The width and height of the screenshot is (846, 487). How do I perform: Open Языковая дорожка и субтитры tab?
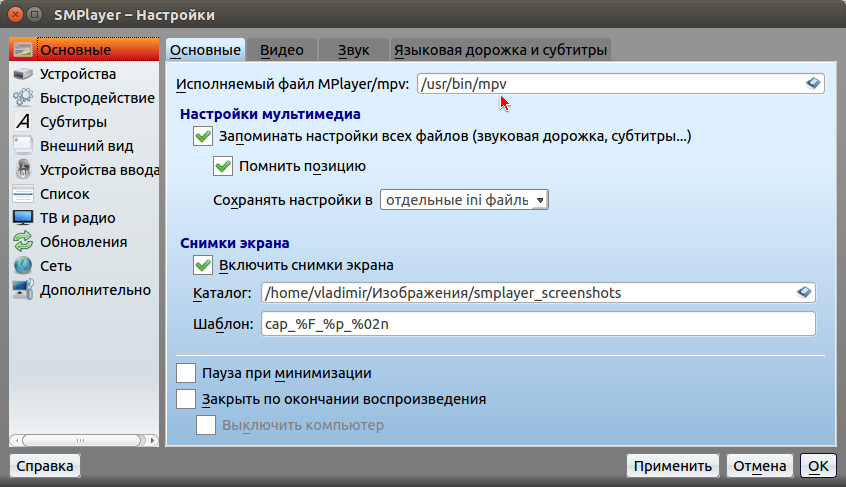click(x=500, y=50)
